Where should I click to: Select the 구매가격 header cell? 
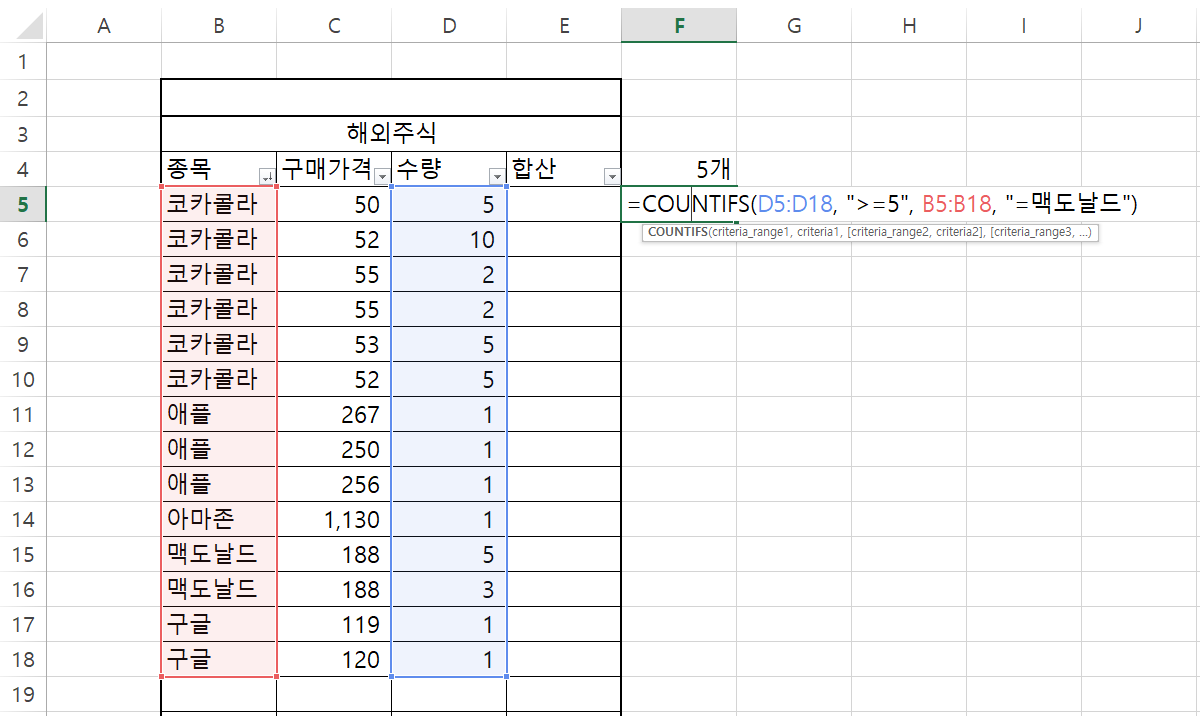click(x=333, y=168)
